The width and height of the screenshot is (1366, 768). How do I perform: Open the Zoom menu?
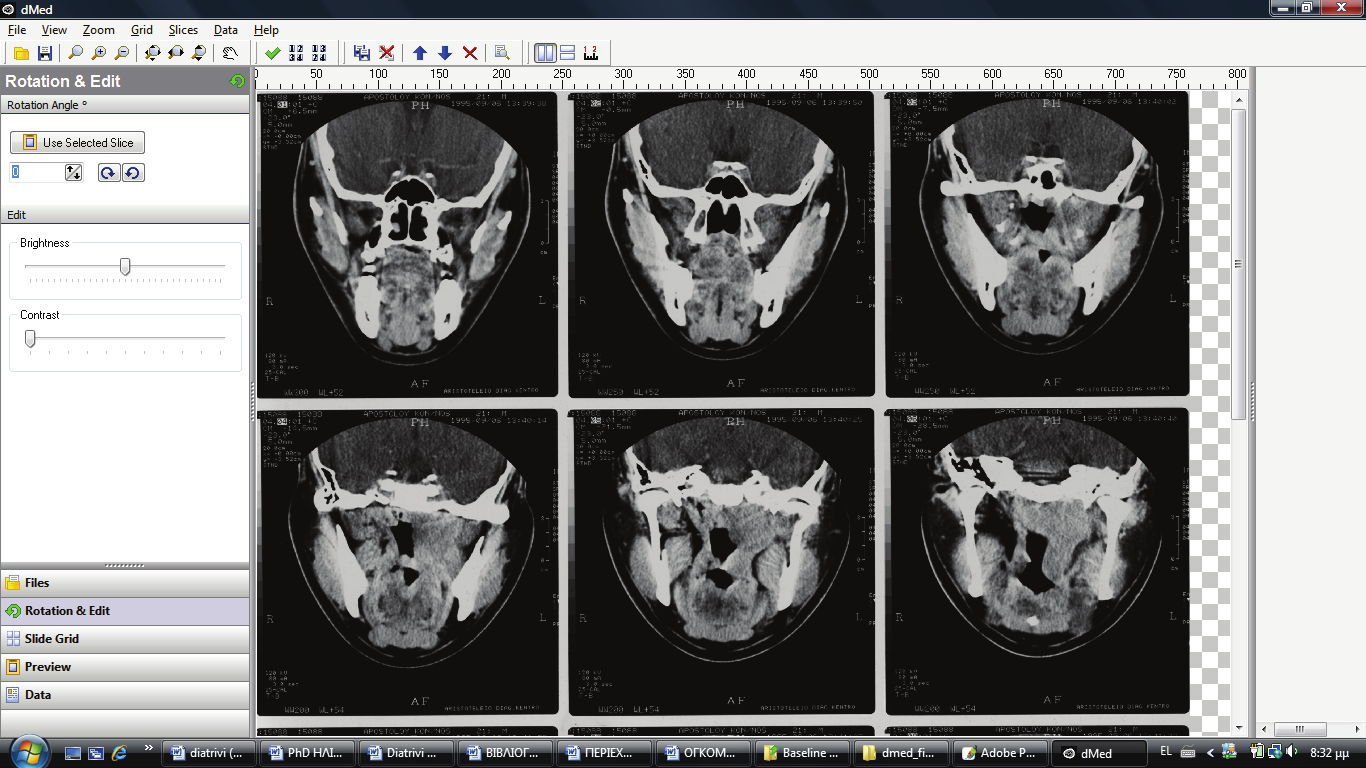98,30
